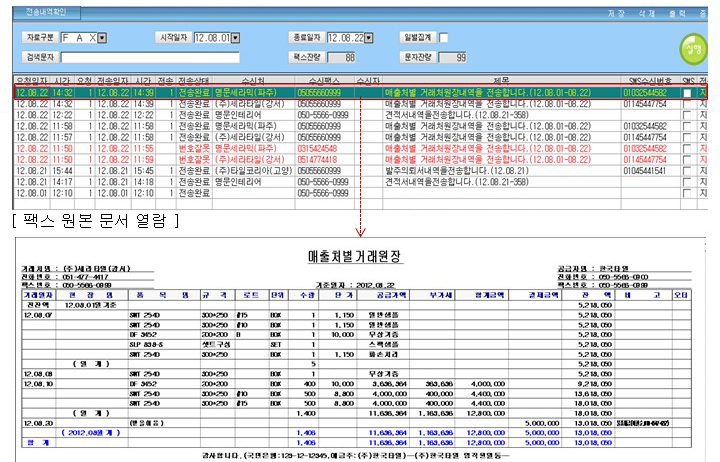Screen dimensions: 720x462
Task: Select fax number 050-5566-0999 in 12.08.01 row
Action: (x=323, y=193)
